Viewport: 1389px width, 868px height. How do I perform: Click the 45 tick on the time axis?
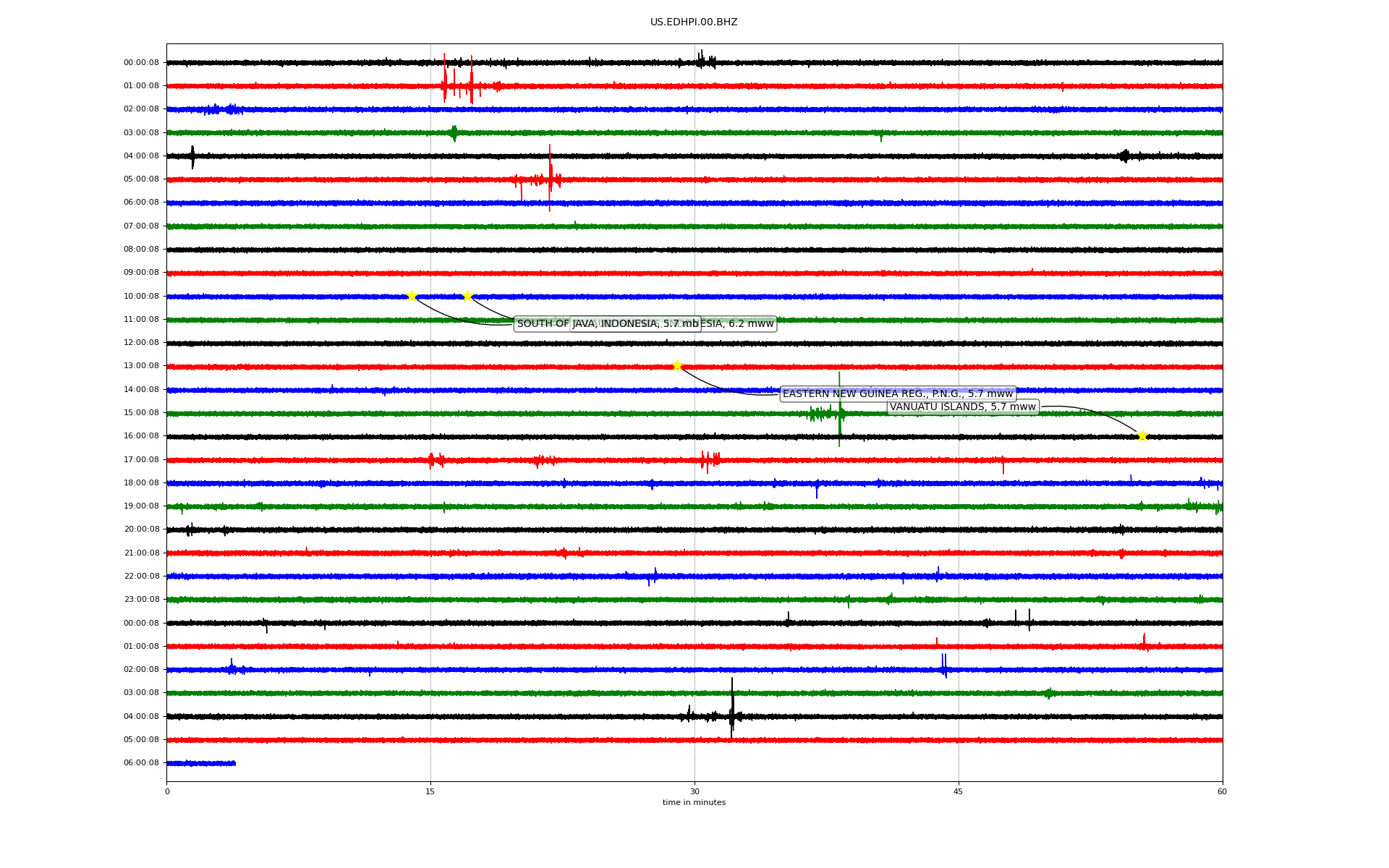[x=959, y=791]
